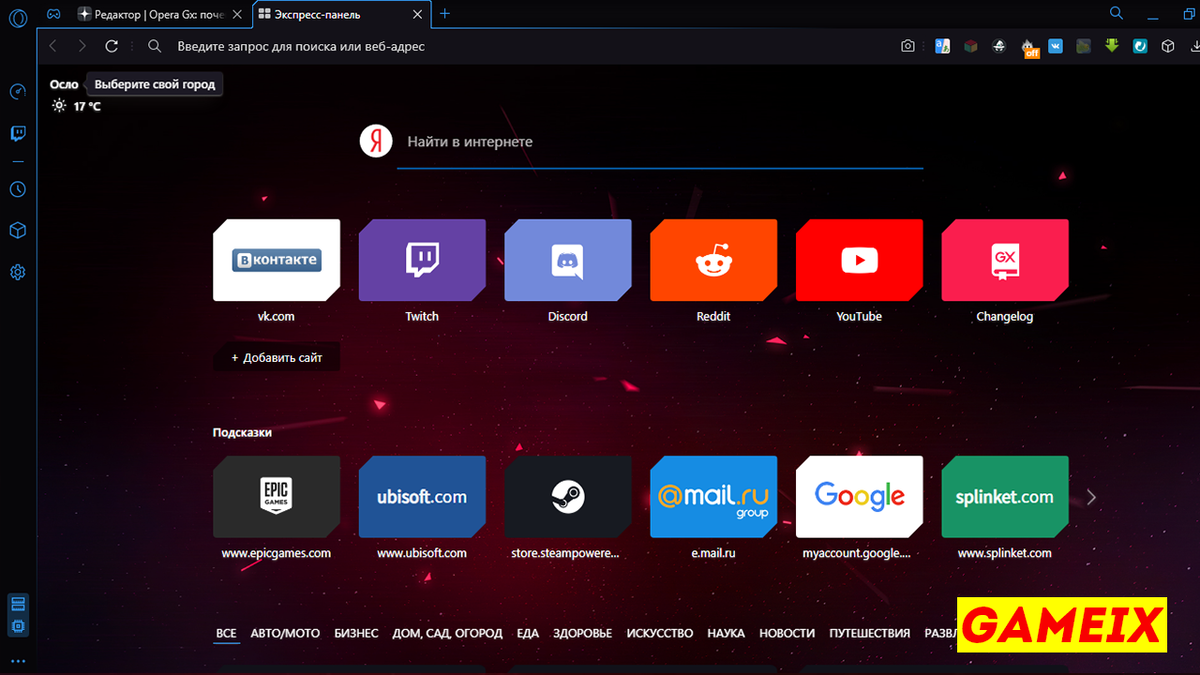The width and height of the screenshot is (1200, 675).
Task: Select the ЗДОРОВЬЕ news category
Action: [582, 634]
